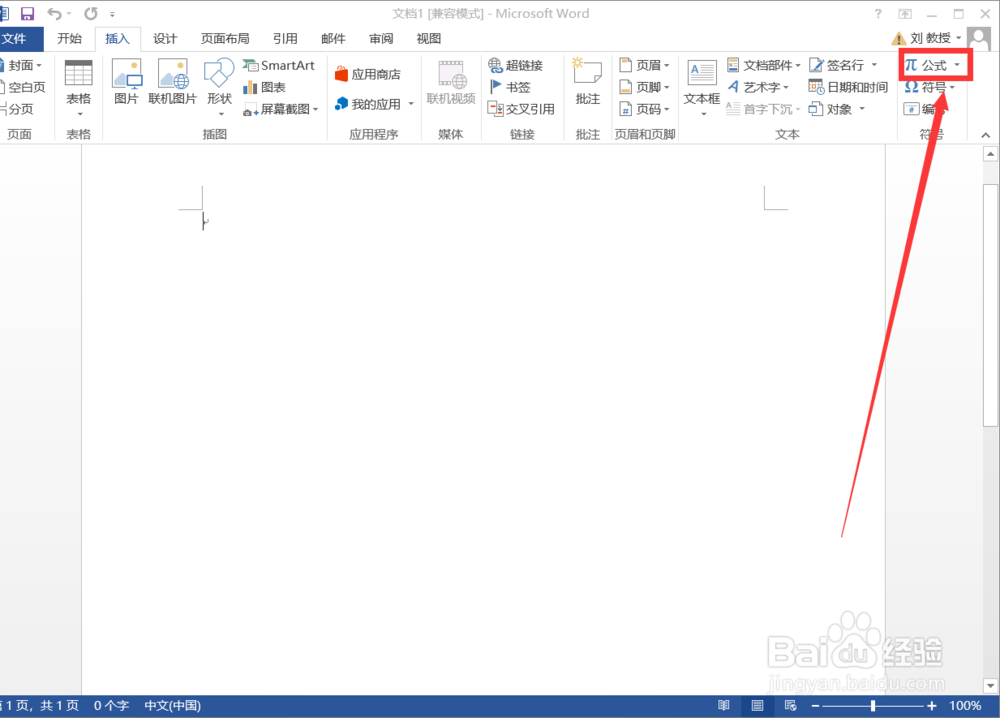This screenshot has height=718, width=1000.
Task: Insert a bookmark with the 书签 icon
Action: click(x=514, y=87)
